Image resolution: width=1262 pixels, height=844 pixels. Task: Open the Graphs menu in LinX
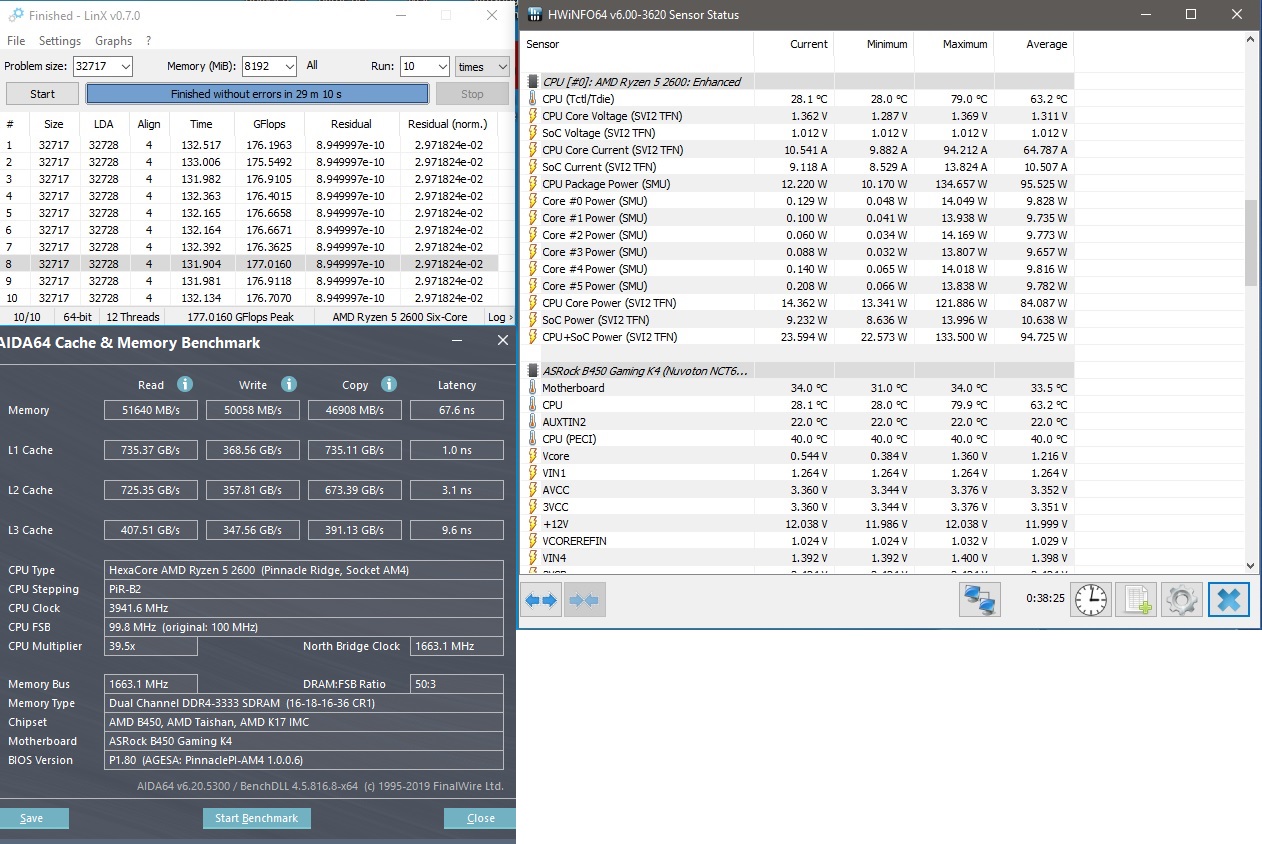click(113, 41)
